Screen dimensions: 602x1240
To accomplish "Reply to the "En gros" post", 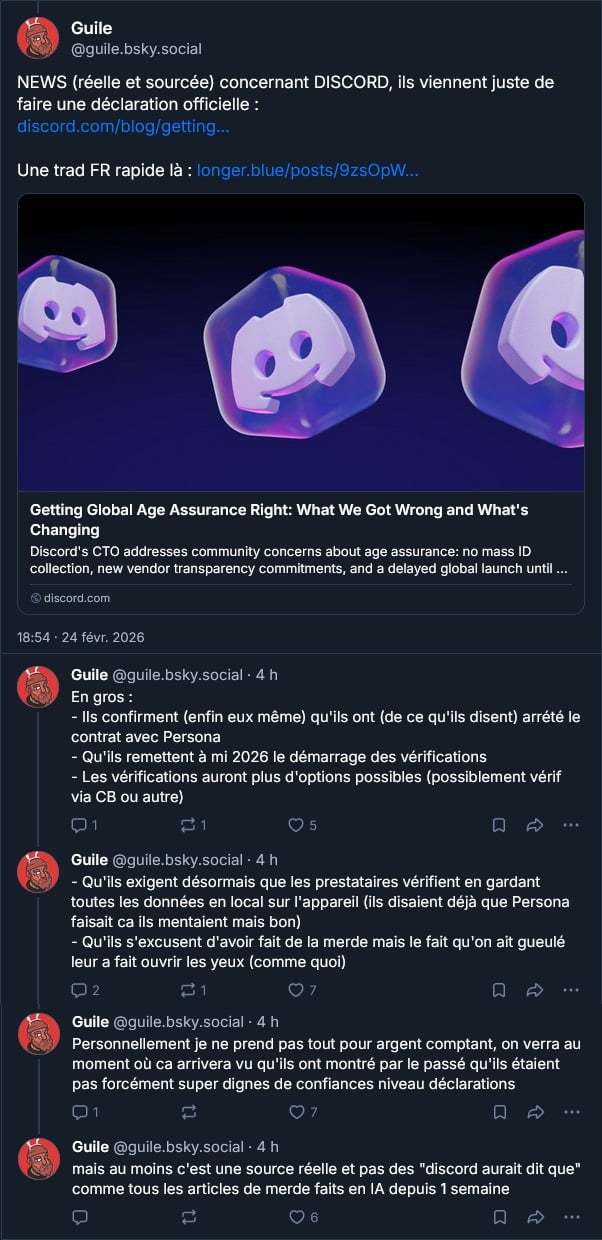I will 80,825.
